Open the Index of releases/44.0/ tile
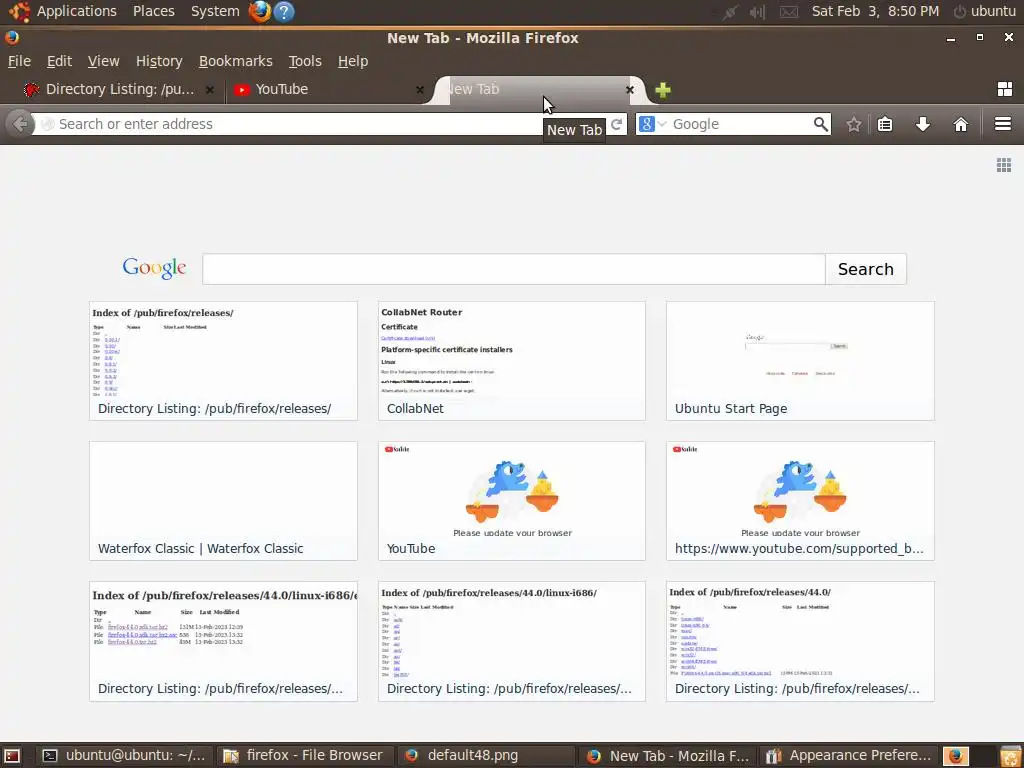This screenshot has height=768, width=1024. [800, 641]
